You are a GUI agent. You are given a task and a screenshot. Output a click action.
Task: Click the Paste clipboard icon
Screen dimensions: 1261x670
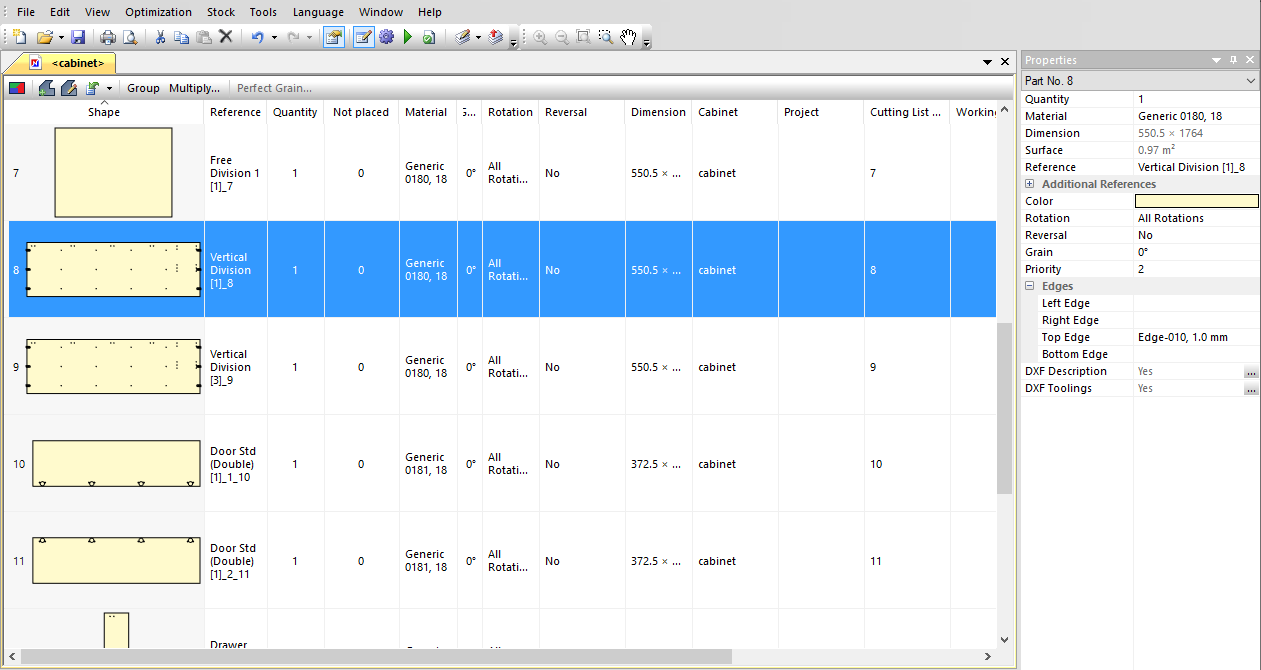tap(204, 38)
